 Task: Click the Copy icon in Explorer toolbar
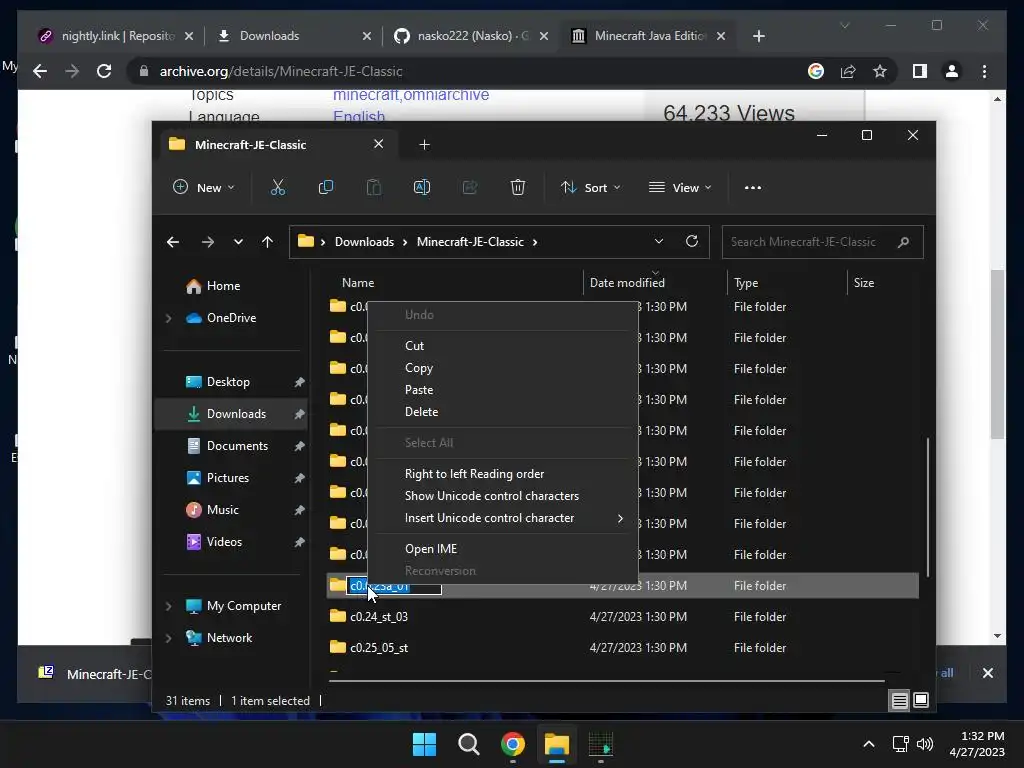click(325, 187)
